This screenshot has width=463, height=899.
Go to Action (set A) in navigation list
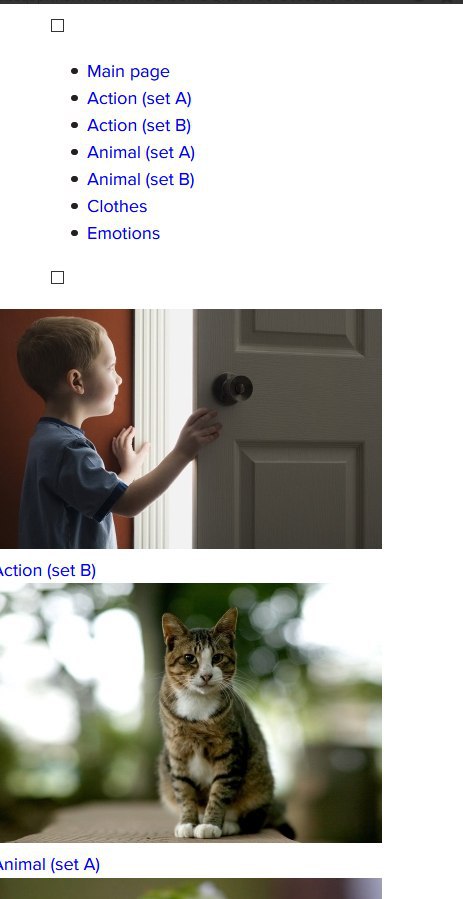(139, 99)
